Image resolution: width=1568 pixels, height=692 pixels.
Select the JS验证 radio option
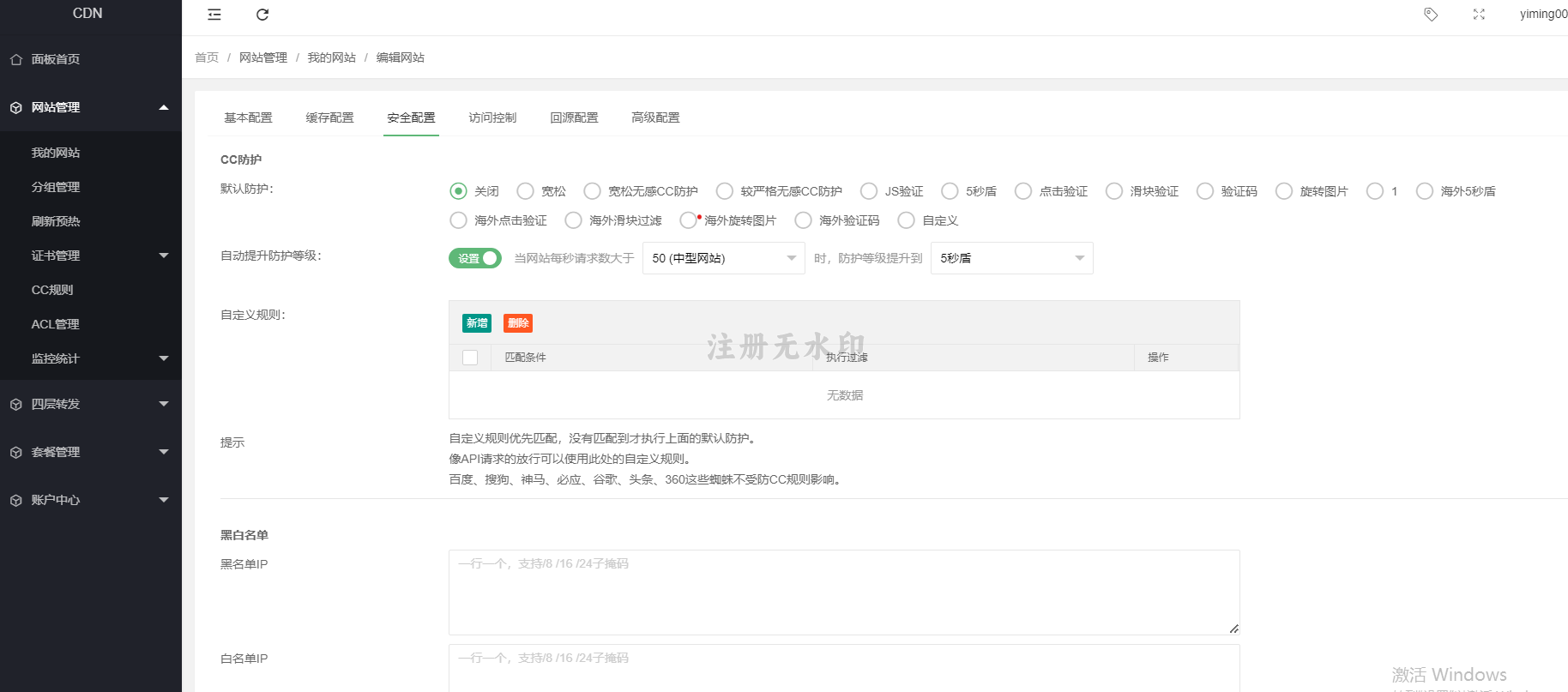click(869, 191)
